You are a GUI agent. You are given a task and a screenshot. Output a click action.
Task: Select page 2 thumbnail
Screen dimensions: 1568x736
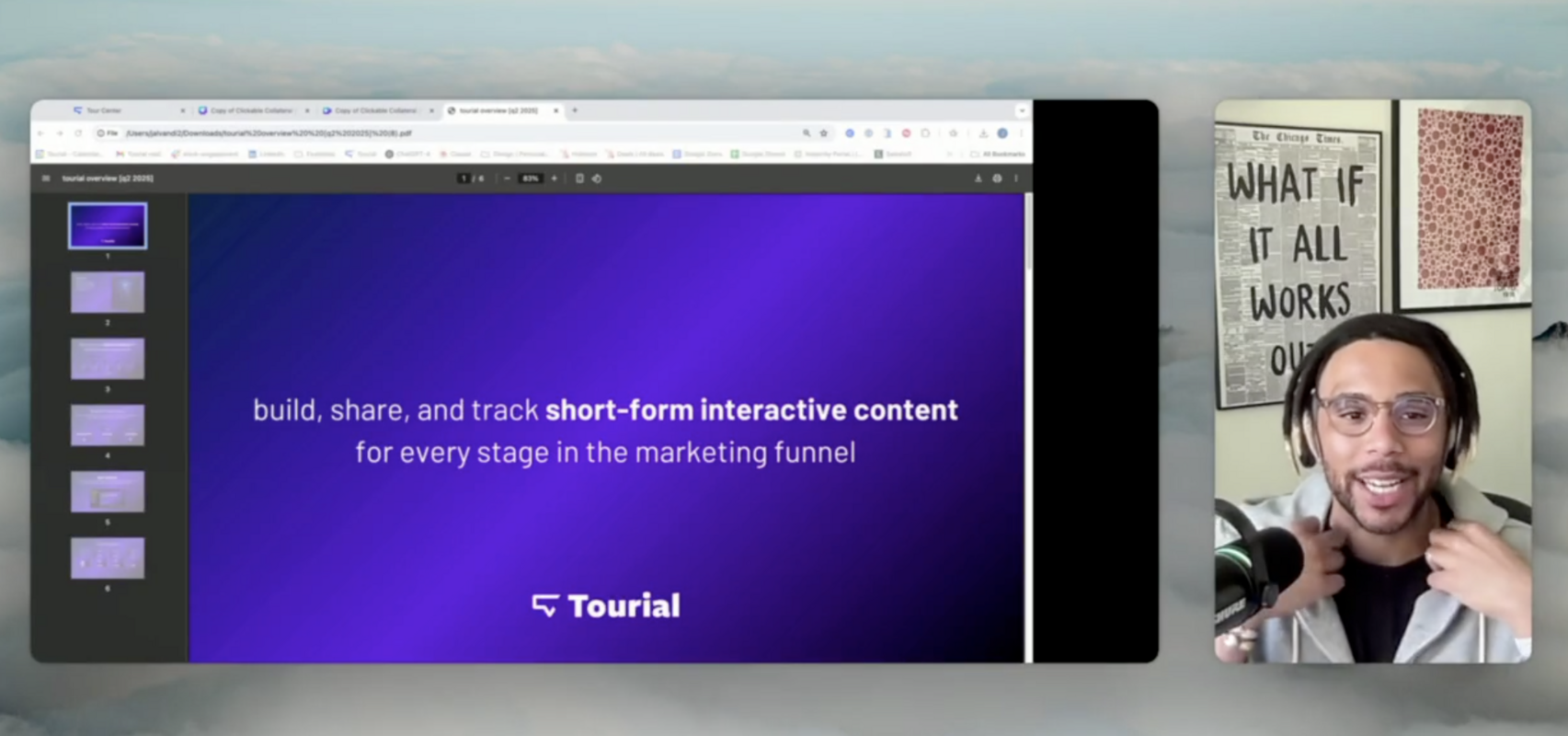tap(108, 293)
